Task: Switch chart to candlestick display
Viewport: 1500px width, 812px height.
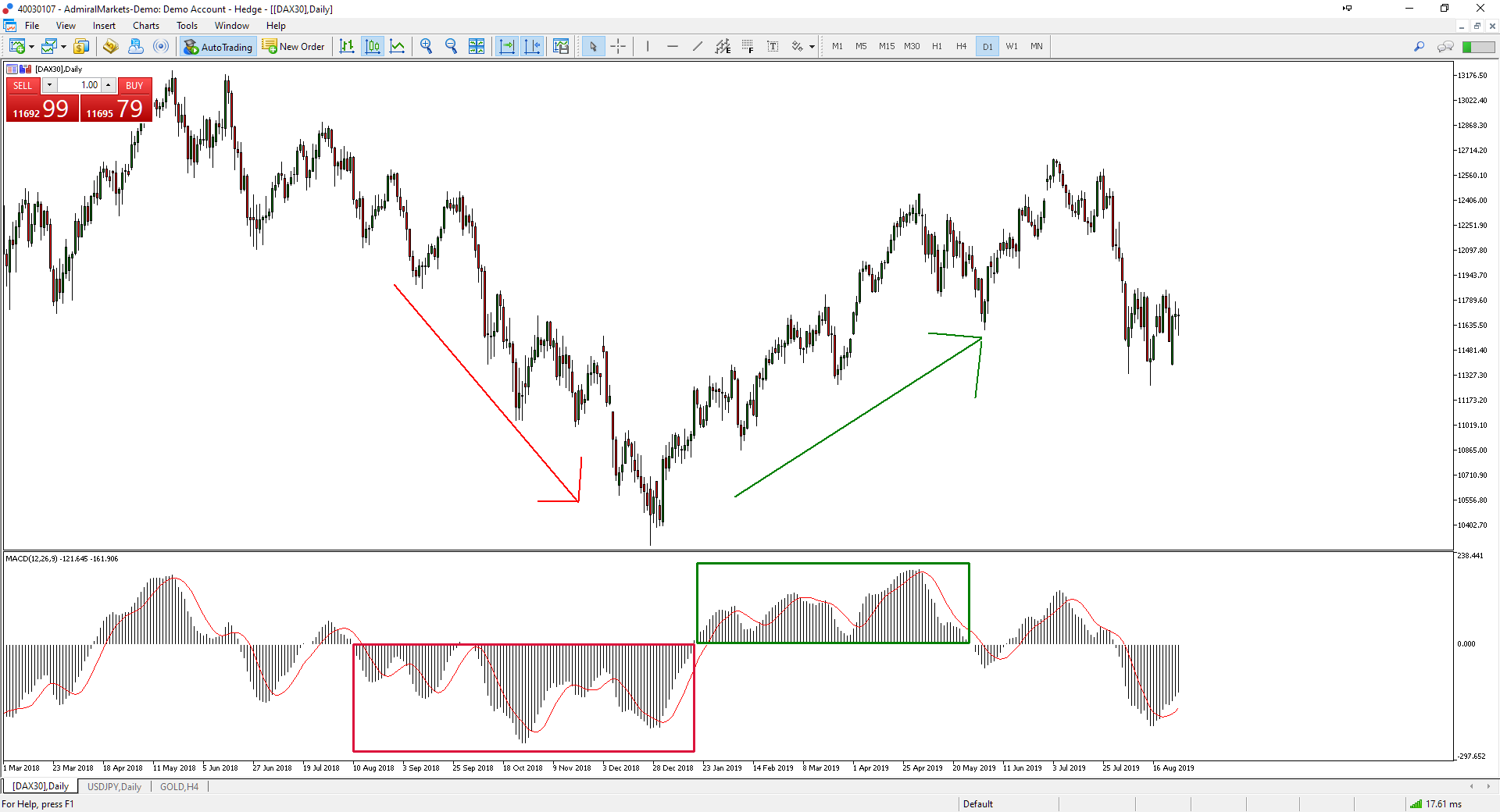Action: point(372,46)
